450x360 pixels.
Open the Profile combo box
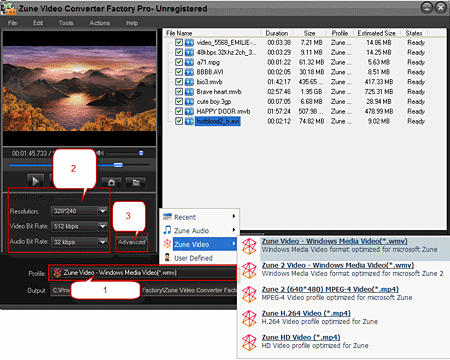[x=143, y=273]
